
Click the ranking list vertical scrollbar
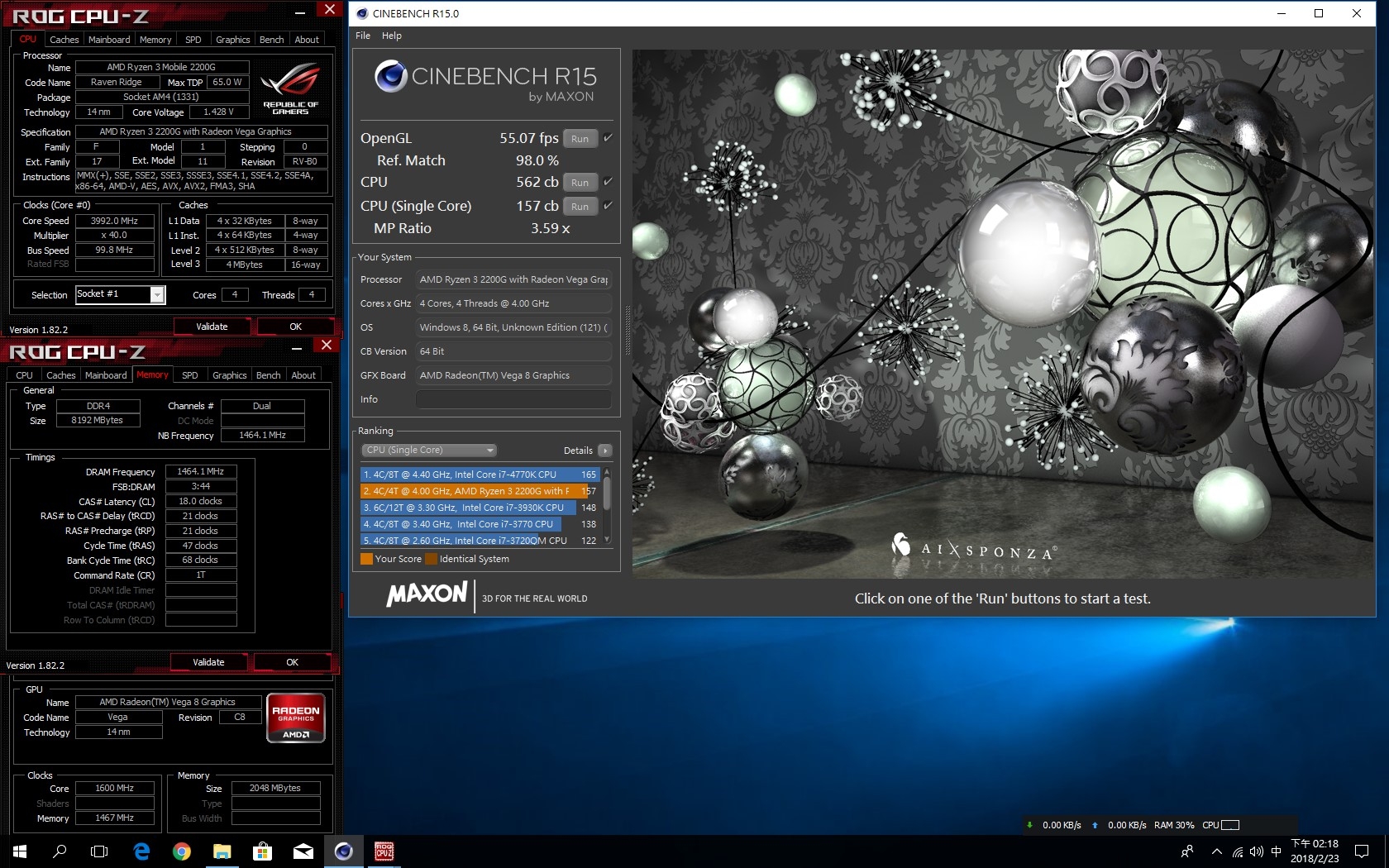tap(607, 505)
